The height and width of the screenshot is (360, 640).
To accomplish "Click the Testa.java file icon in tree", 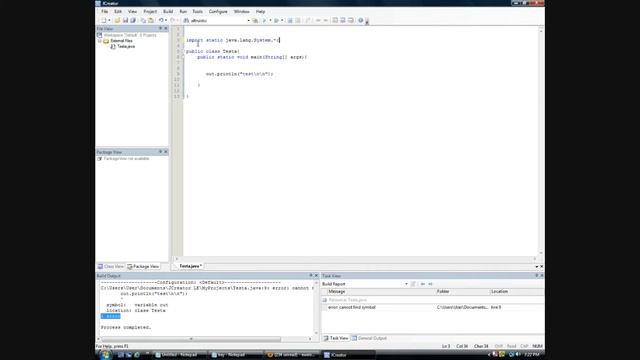I will coord(113,47).
